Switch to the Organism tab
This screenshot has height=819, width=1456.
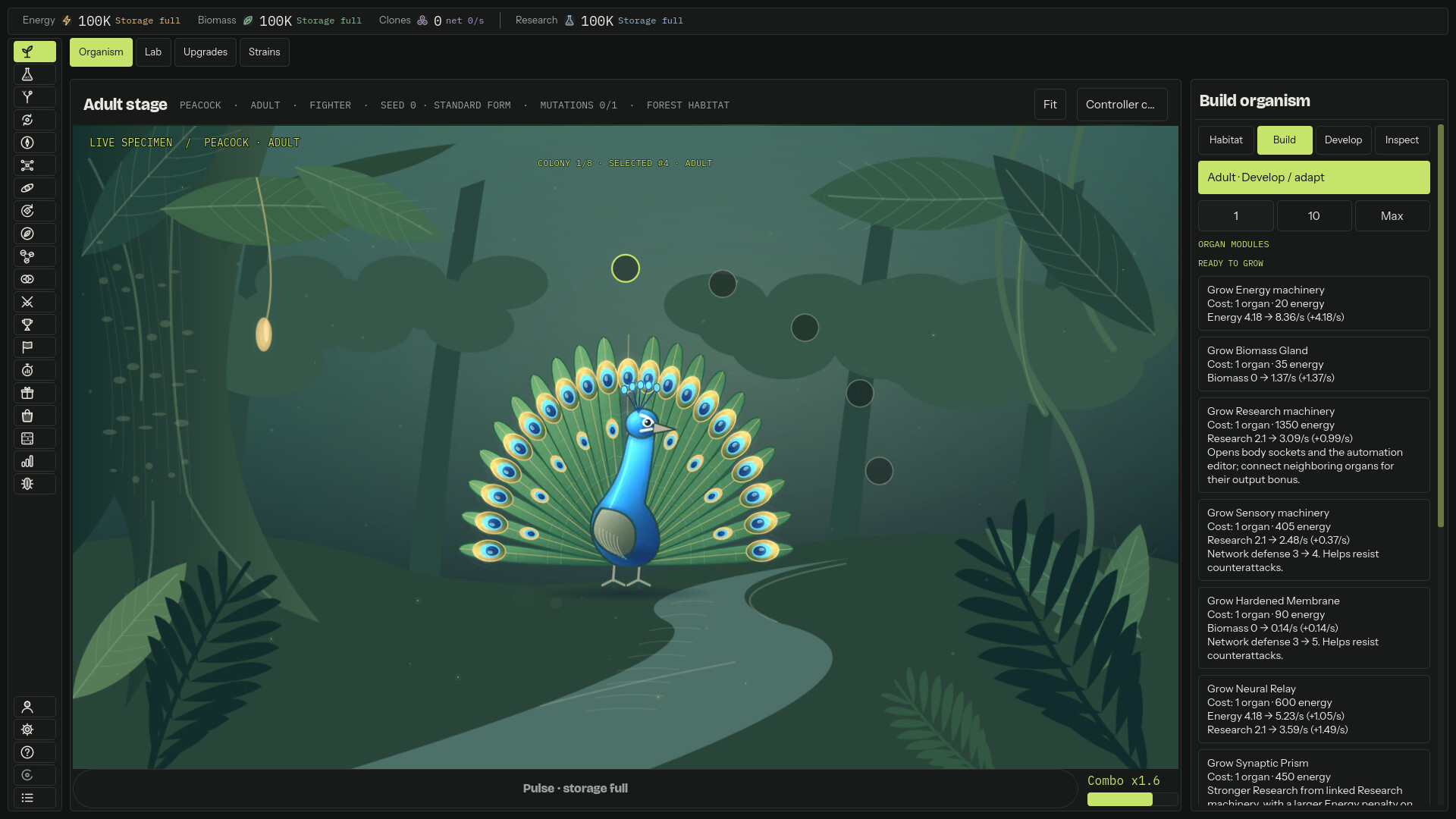click(x=101, y=52)
